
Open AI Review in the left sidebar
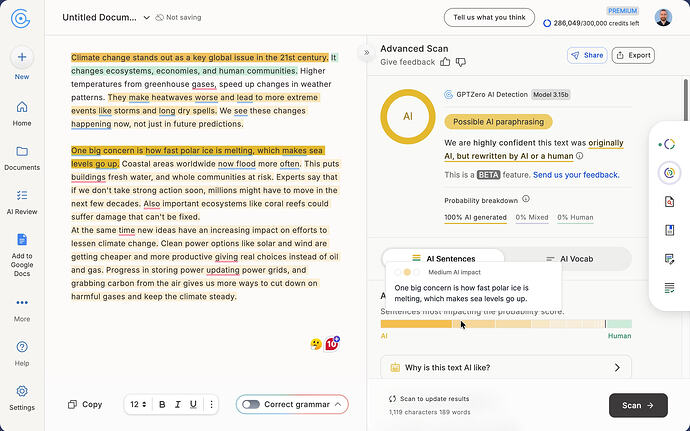coord(22,203)
